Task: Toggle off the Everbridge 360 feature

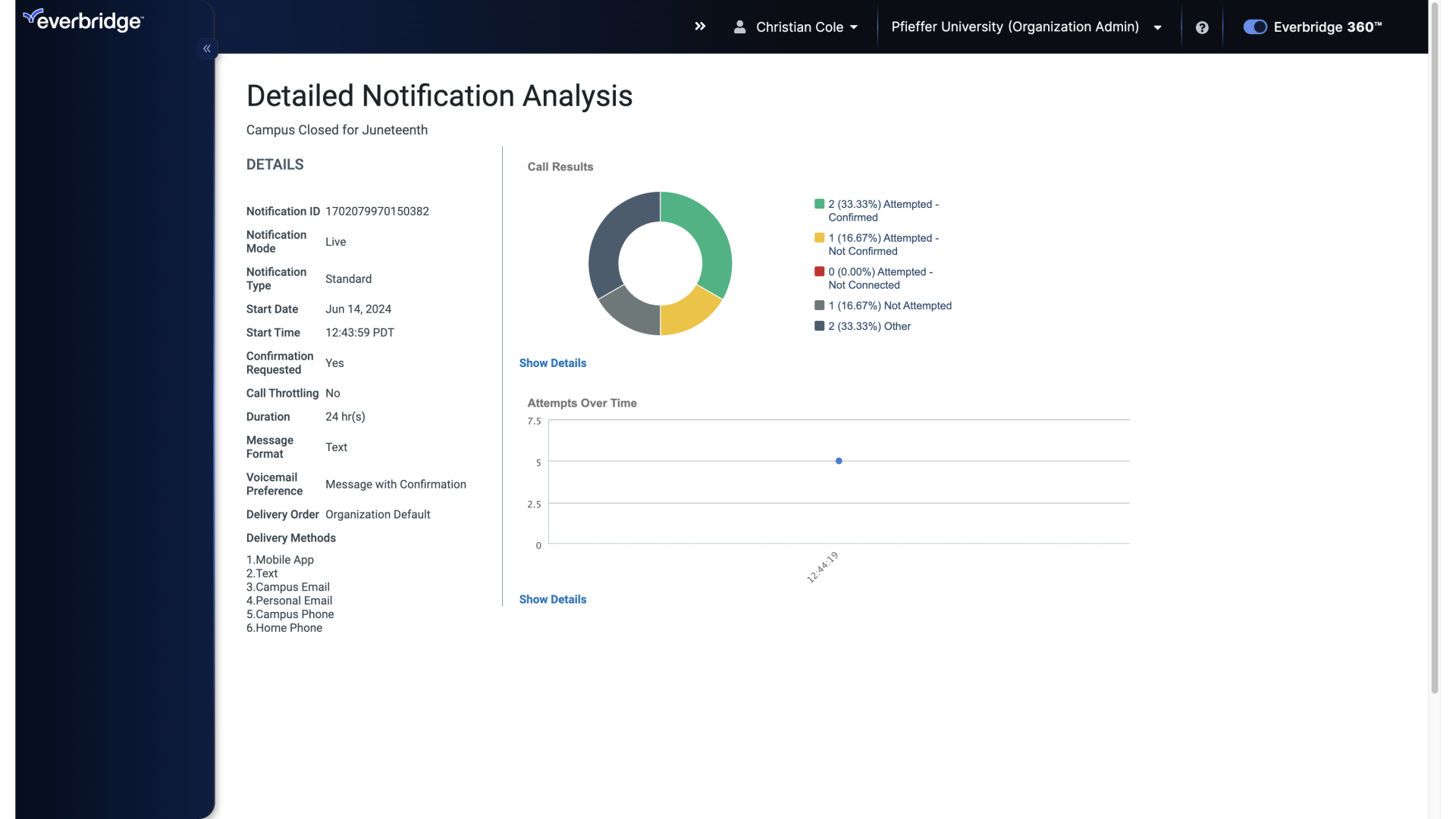Action: (1254, 27)
